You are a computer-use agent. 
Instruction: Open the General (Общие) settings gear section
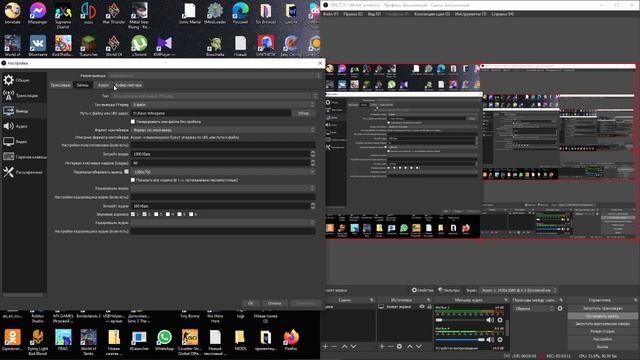[x=24, y=80]
